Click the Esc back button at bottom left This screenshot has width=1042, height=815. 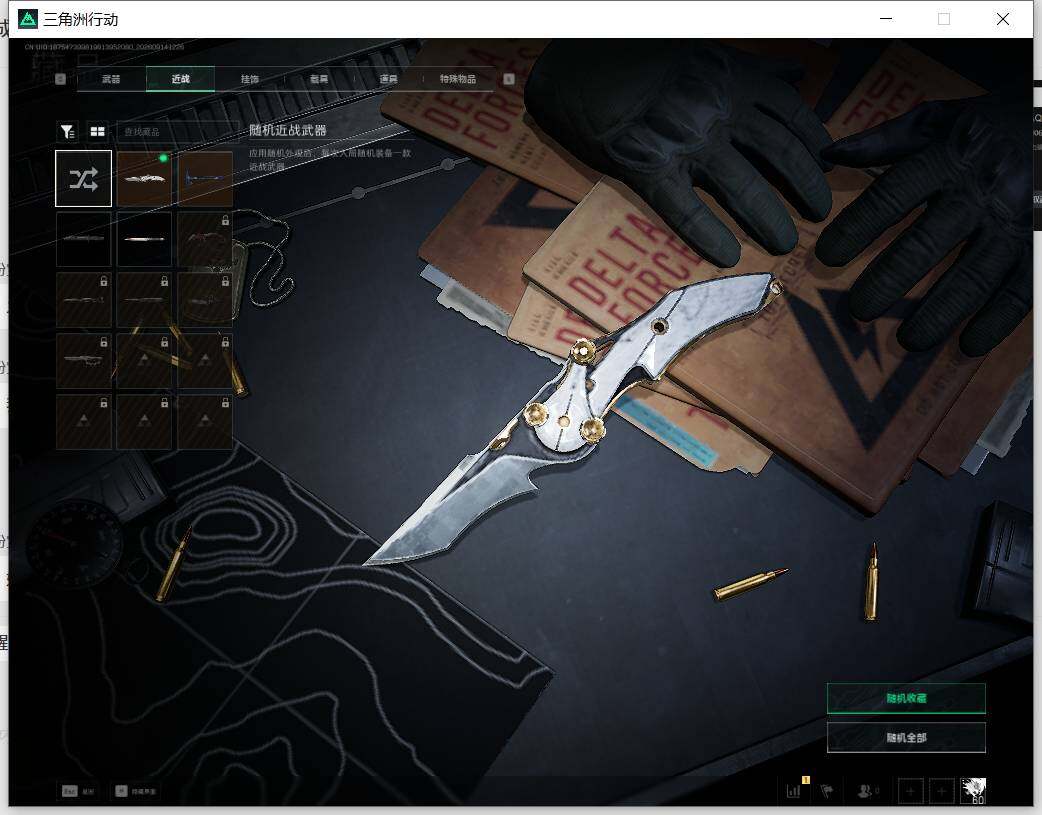click(x=78, y=791)
